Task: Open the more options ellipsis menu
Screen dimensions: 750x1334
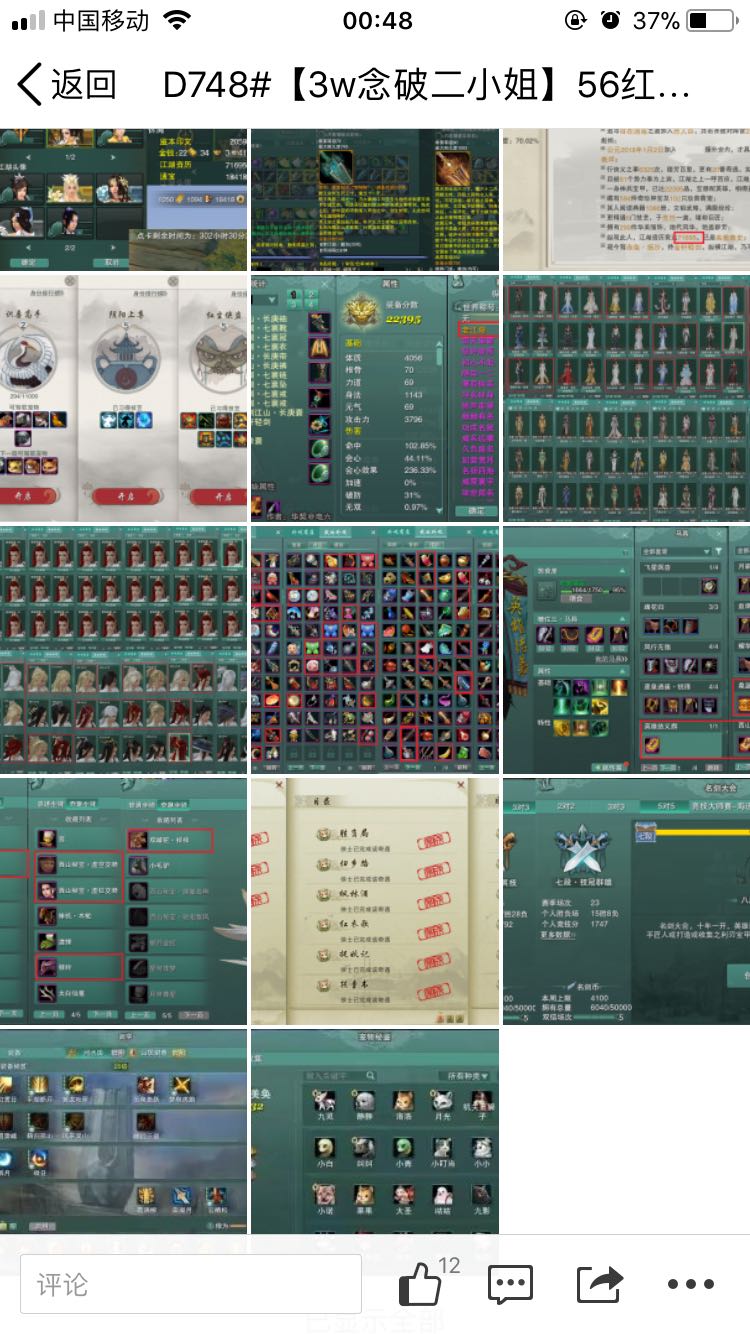Action: click(x=691, y=1285)
